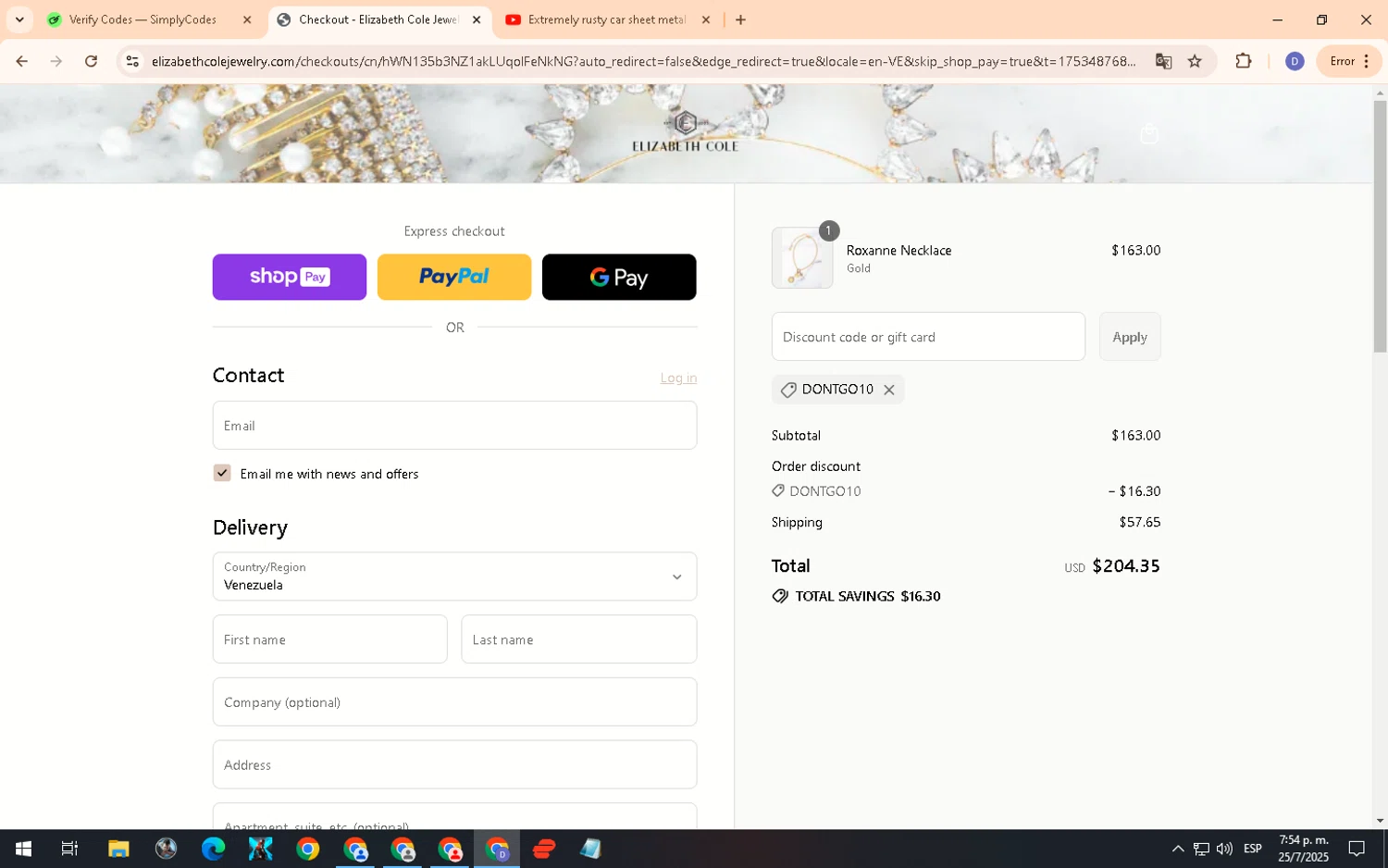The height and width of the screenshot is (868, 1388).
Task: Close the rusty car sheet metal tab
Action: pyautogui.click(x=706, y=19)
